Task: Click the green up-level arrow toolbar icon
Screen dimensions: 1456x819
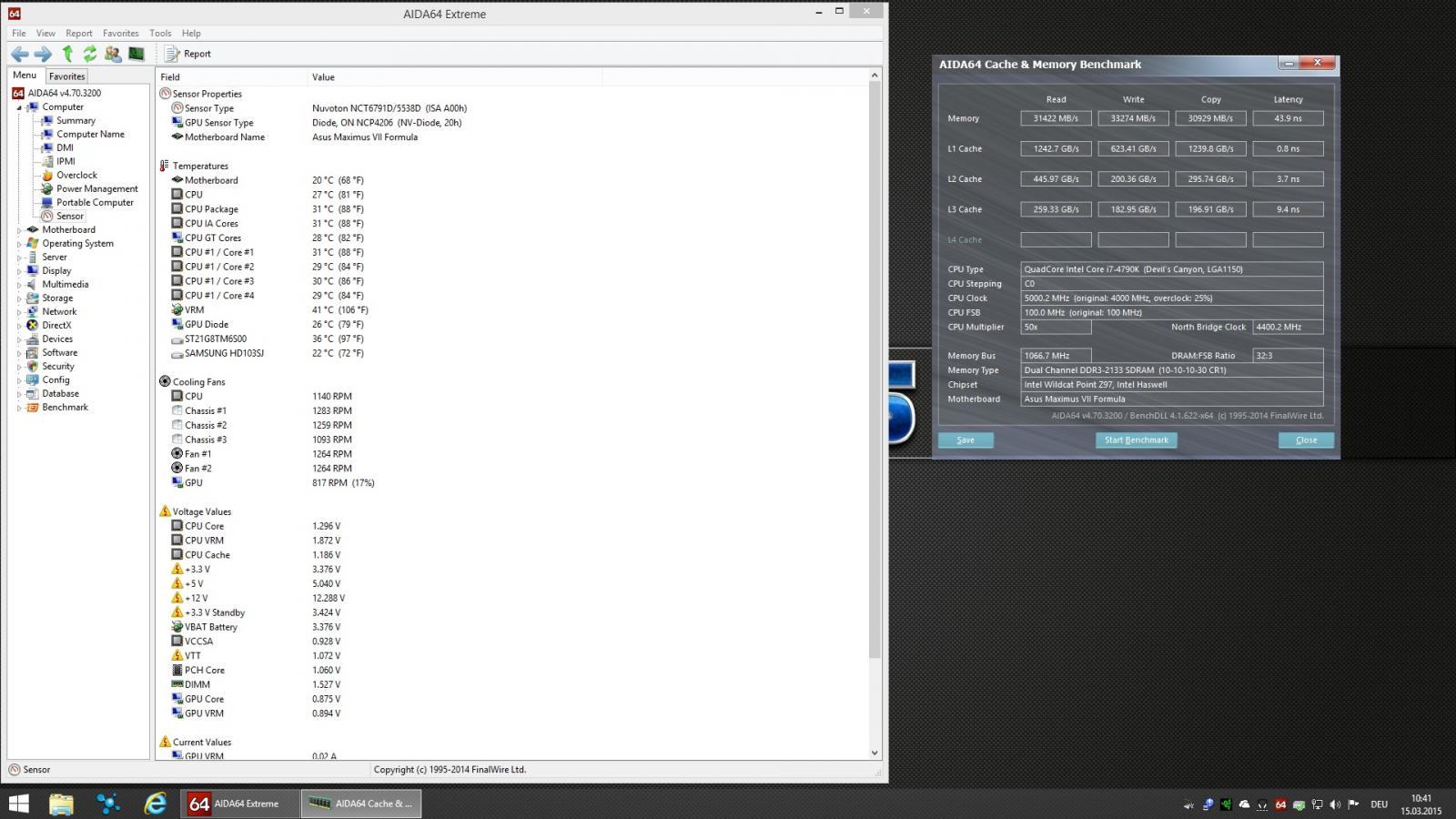Action: click(x=67, y=54)
